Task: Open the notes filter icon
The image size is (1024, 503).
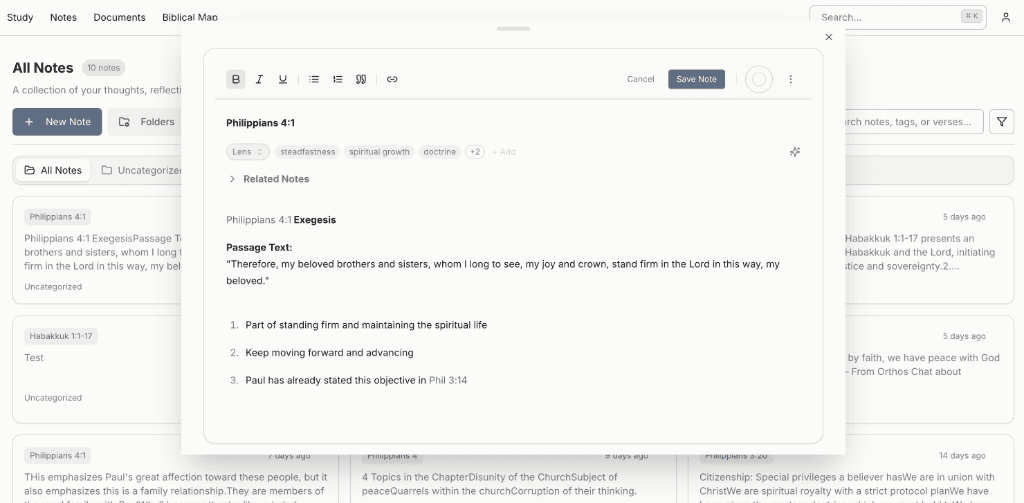Action: point(1000,122)
